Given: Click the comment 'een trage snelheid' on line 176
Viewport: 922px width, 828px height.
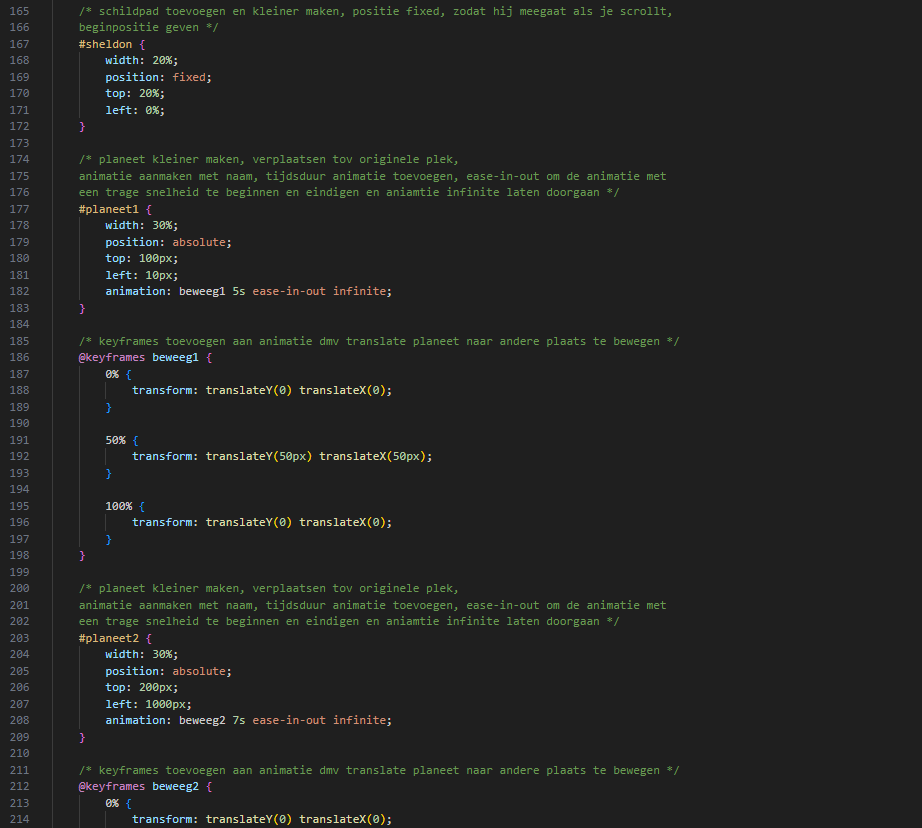Looking at the screenshot, I should [349, 193].
